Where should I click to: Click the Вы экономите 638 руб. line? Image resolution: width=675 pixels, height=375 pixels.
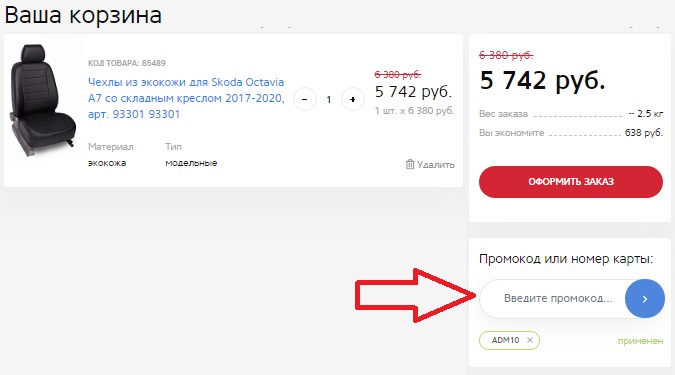pos(571,133)
